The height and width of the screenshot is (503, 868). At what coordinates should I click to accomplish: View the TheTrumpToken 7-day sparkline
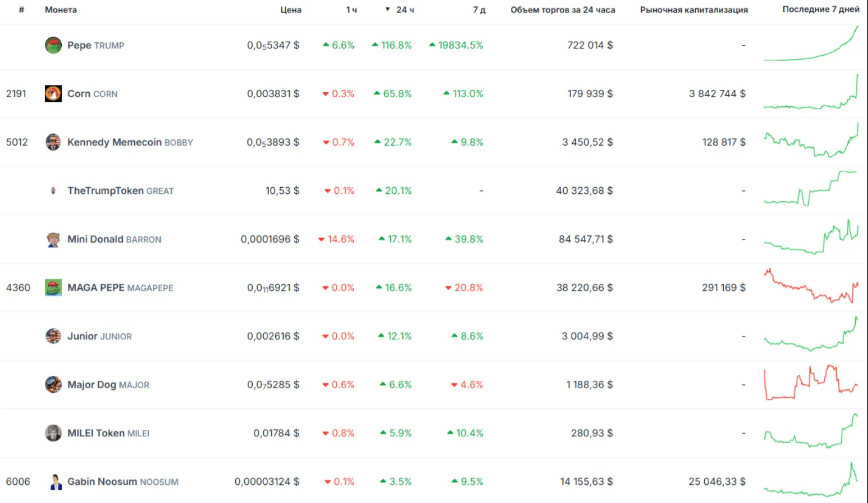tap(811, 188)
